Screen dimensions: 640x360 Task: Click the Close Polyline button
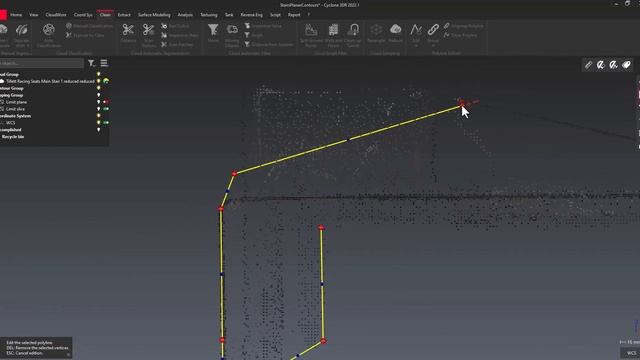pyautogui.click(x=460, y=36)
